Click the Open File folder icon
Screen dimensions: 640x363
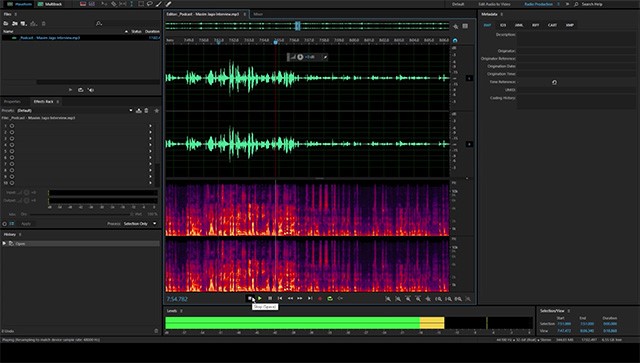(6, 24)
